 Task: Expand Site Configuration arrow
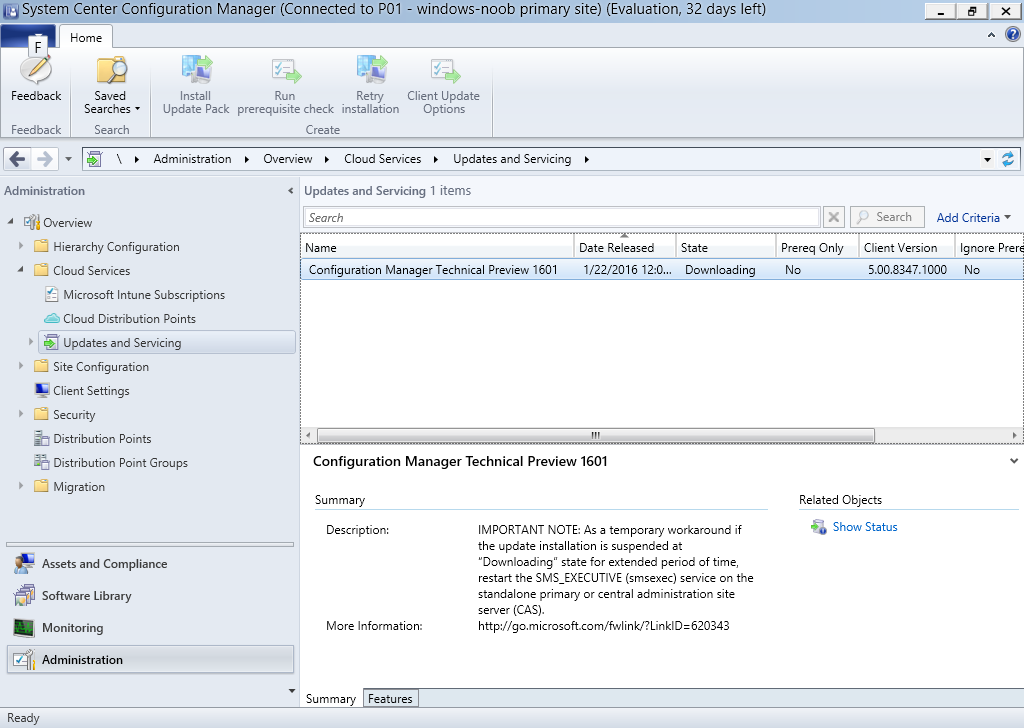point(21,366)
